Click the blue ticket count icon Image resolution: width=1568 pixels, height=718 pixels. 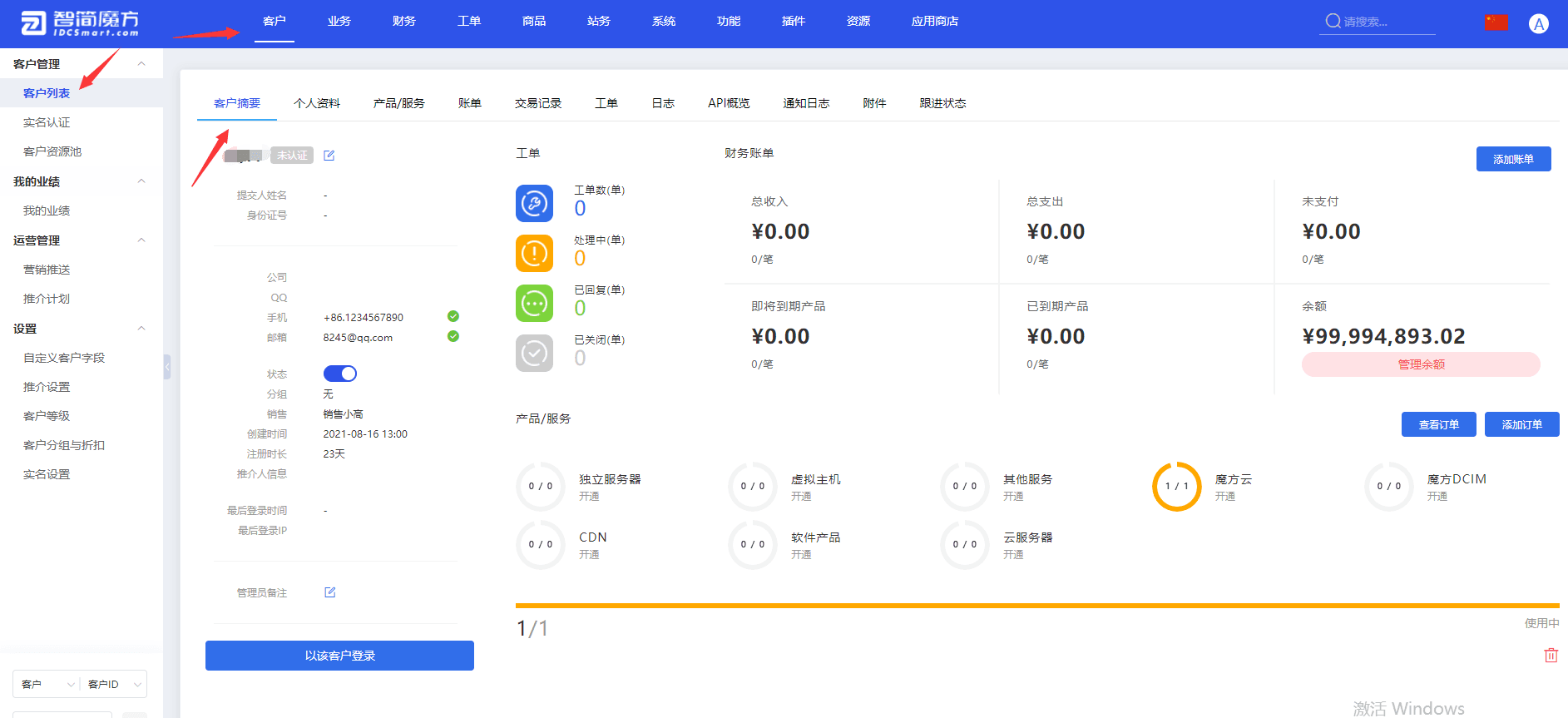(534, 203)
